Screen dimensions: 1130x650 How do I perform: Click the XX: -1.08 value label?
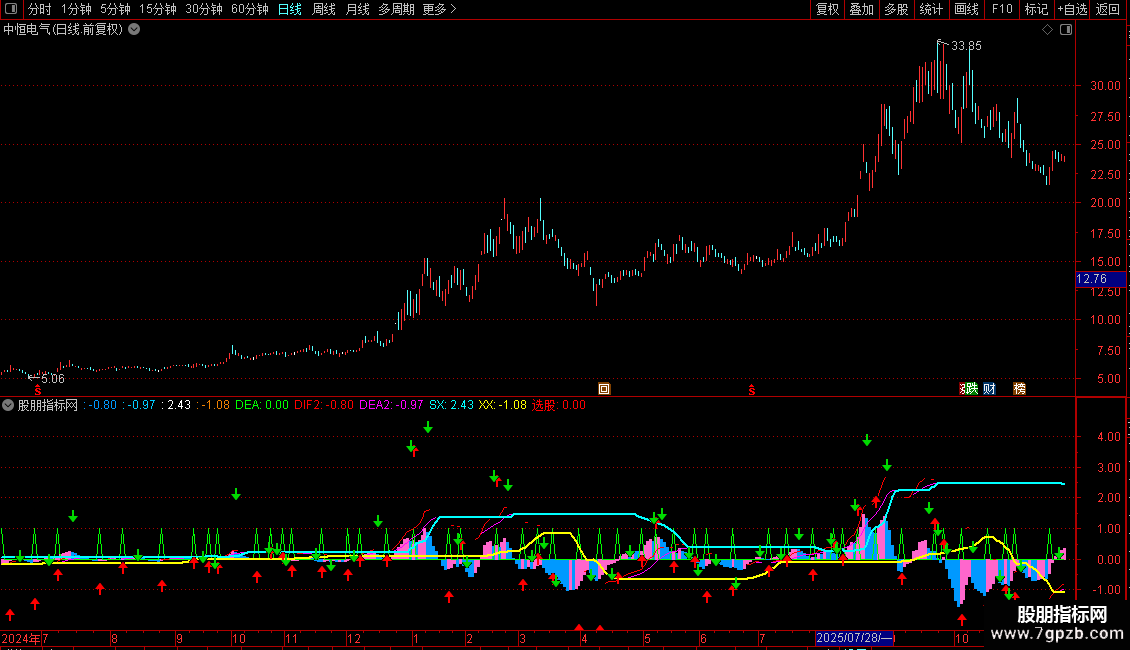coord(502,405)
